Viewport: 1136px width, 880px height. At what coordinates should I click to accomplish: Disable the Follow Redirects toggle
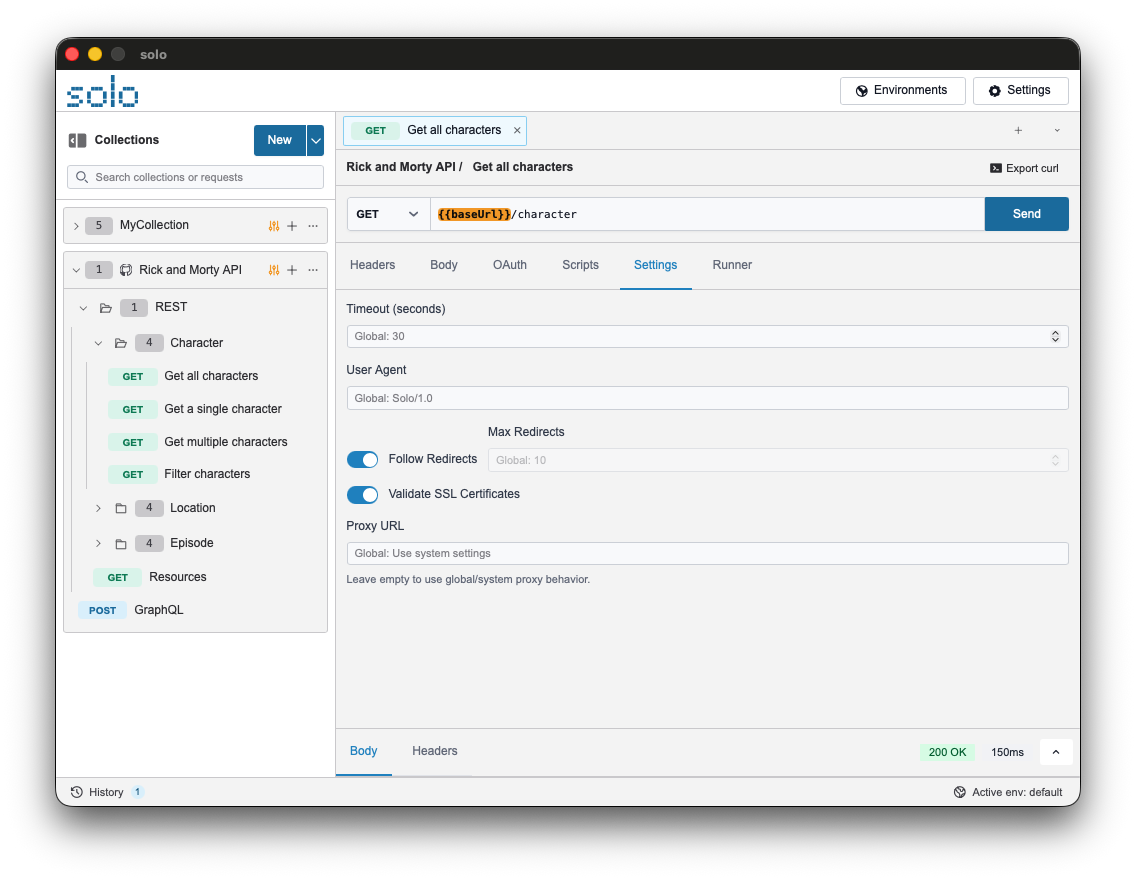(x=362, y=459)
